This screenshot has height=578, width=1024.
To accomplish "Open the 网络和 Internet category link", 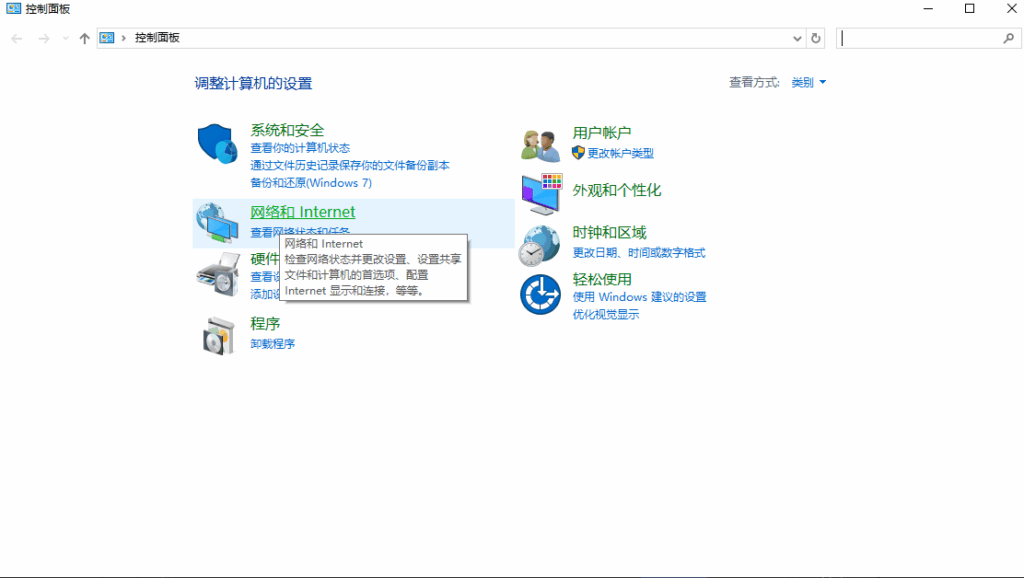I will click(x=302, y=212).
